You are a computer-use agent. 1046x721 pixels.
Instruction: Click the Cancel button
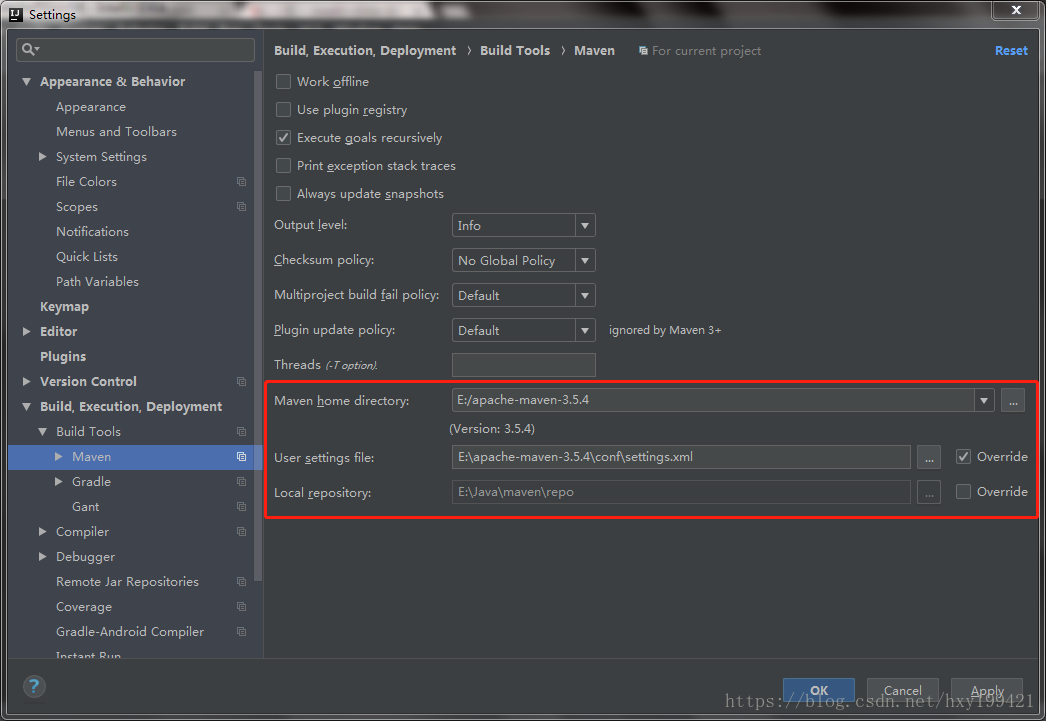(903, 690)
